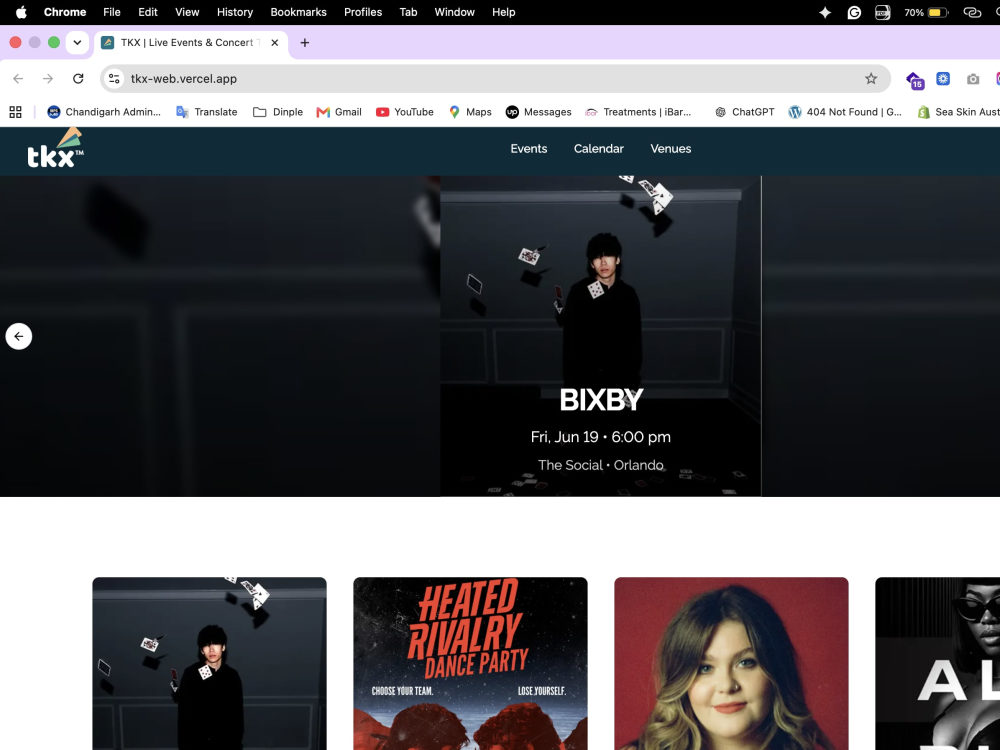Screen dimensions: 1000x750
Task: Open the Tab menu
Action: (408, 12)
